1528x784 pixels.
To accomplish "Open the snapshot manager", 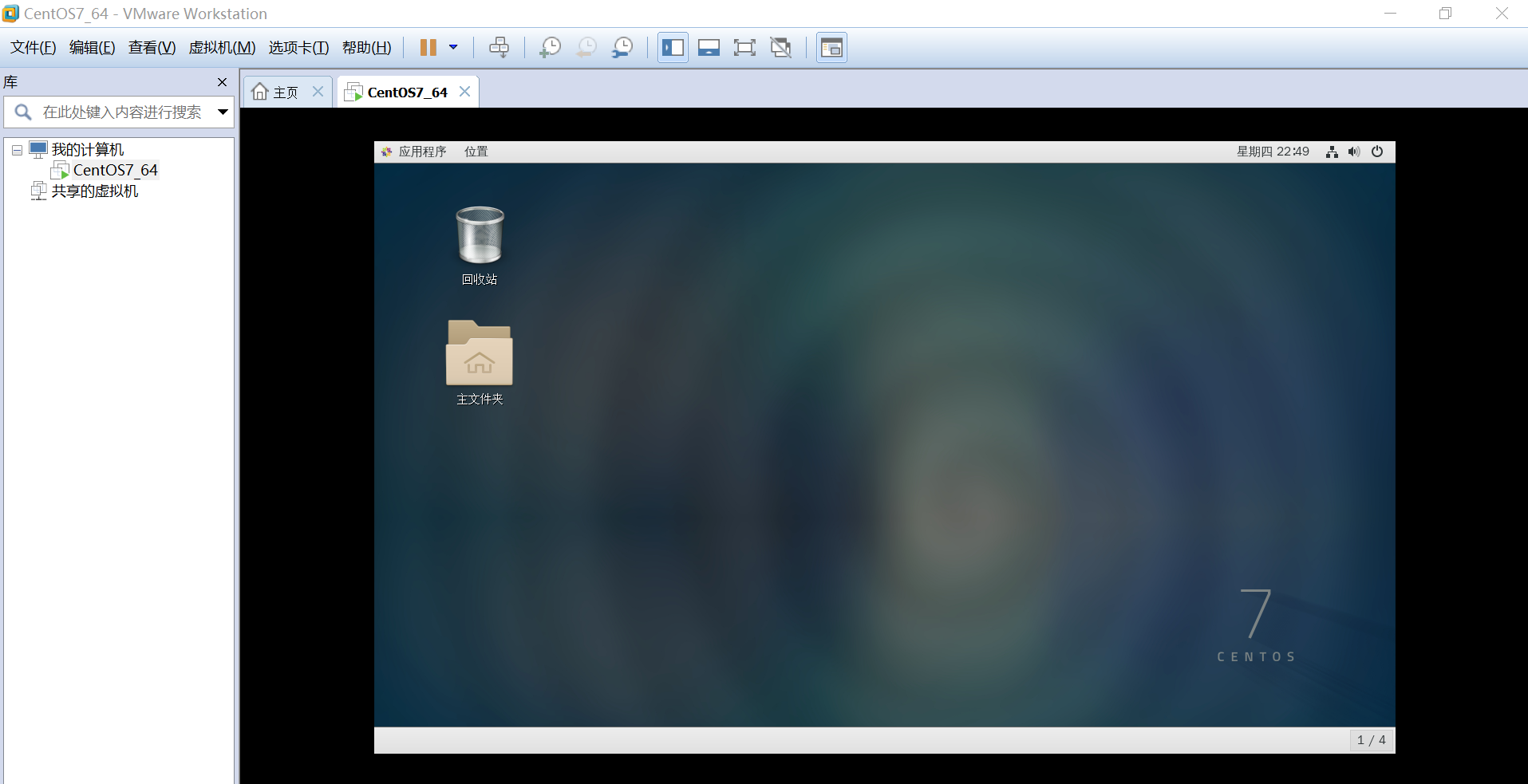I will tap(622, 48).
